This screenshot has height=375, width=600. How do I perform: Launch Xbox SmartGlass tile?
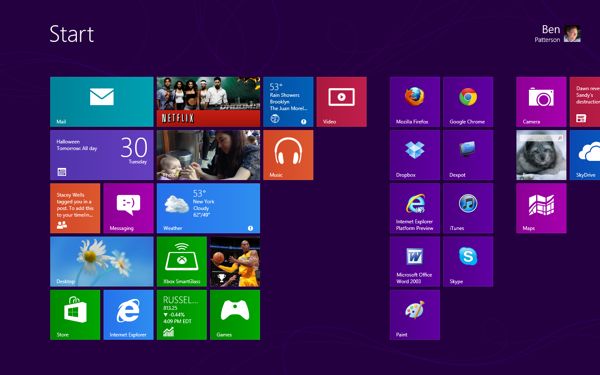(182, 261)
